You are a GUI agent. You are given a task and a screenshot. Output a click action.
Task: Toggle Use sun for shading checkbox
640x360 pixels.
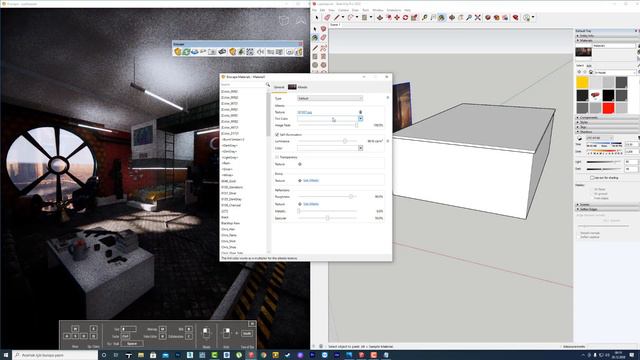[591, 178]
